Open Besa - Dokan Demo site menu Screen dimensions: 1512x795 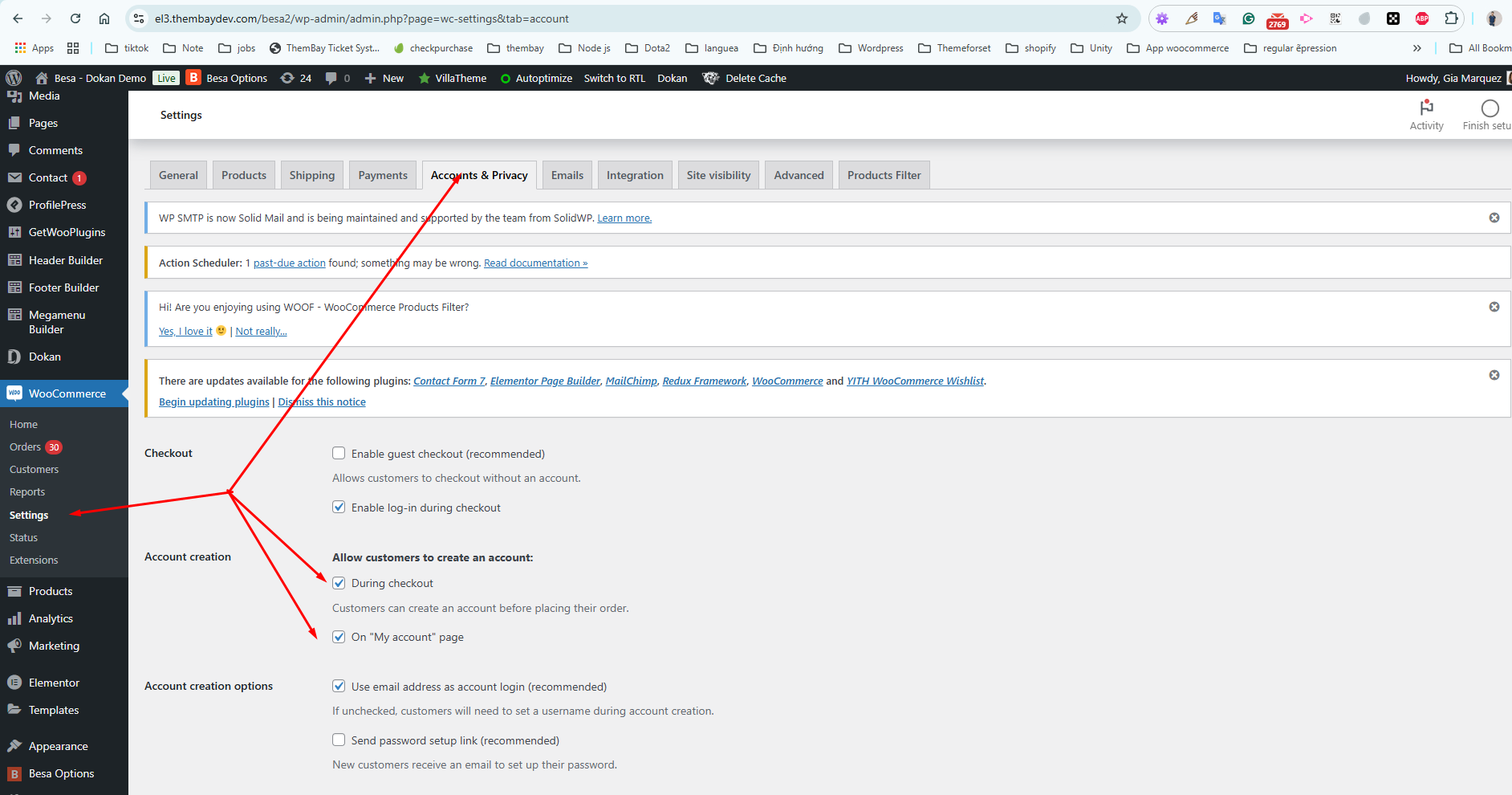(x=91, y=78)
